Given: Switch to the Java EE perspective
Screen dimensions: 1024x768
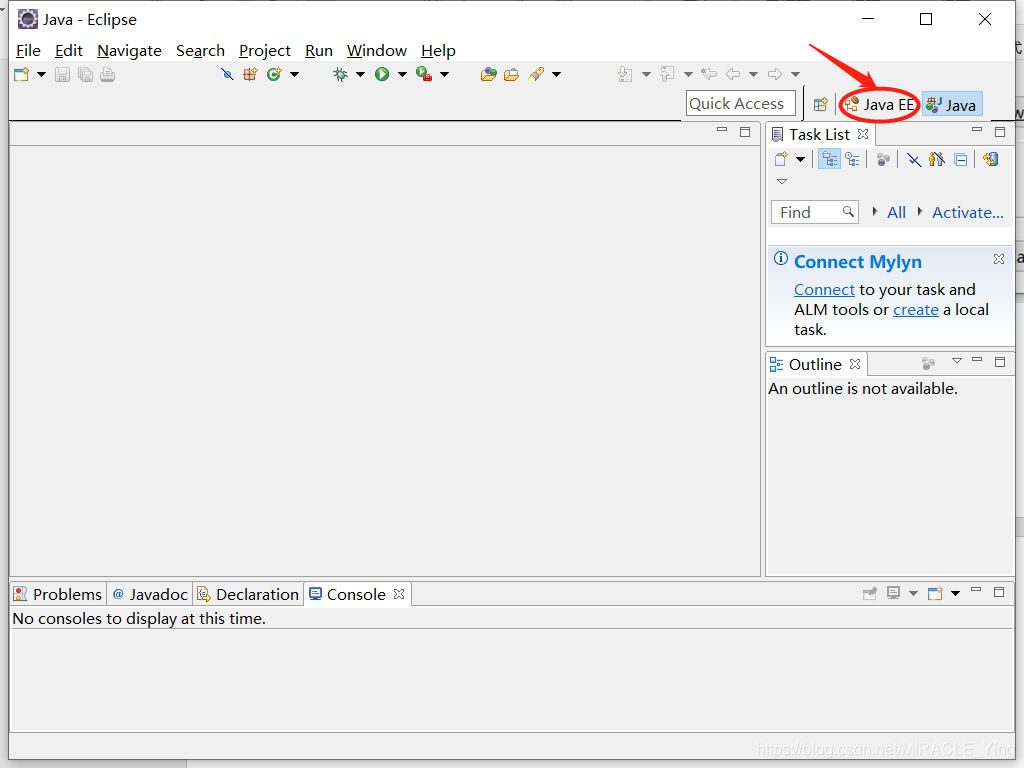Looking at the screenshot, I should tap(880, 104).
